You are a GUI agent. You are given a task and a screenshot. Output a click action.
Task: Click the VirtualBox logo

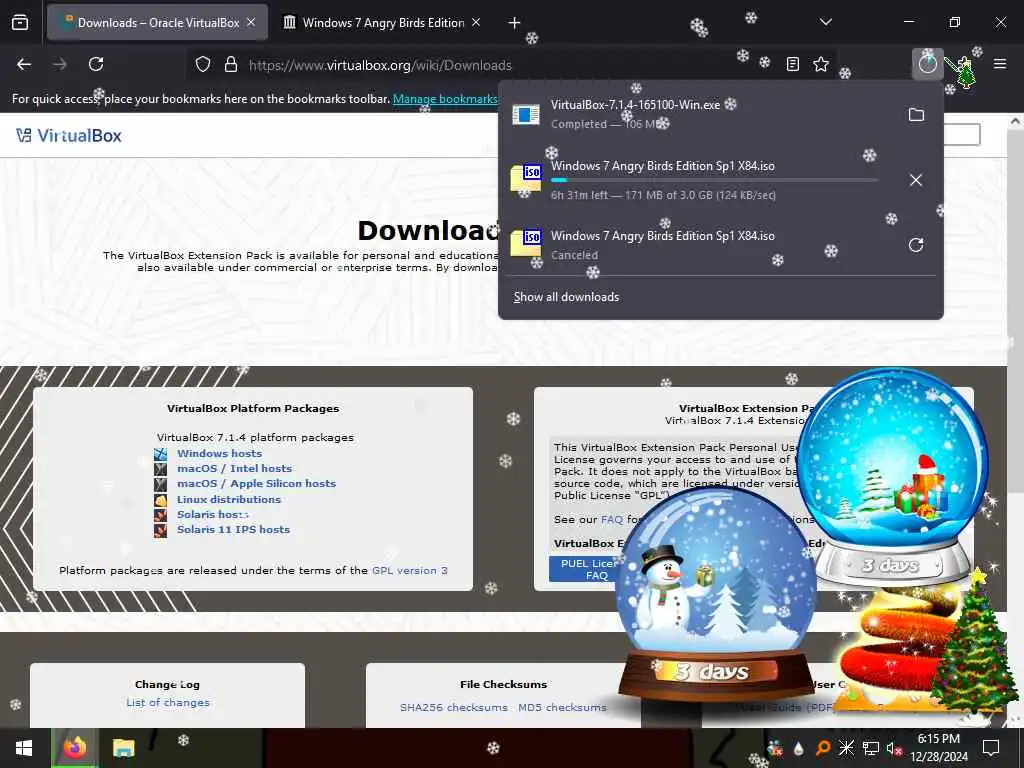coord(69,135)
